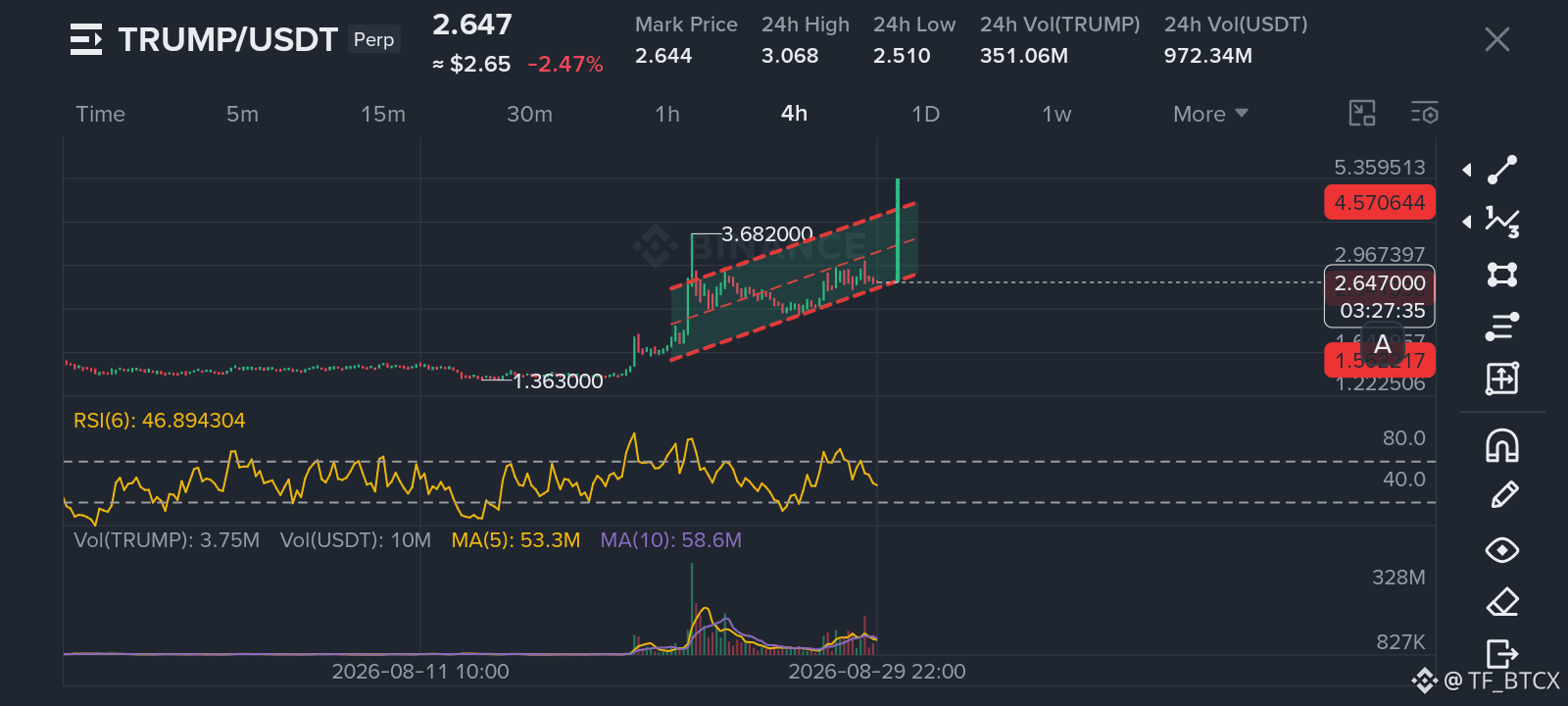Open the More timeframes dropdown

(x=1210, y=114)
